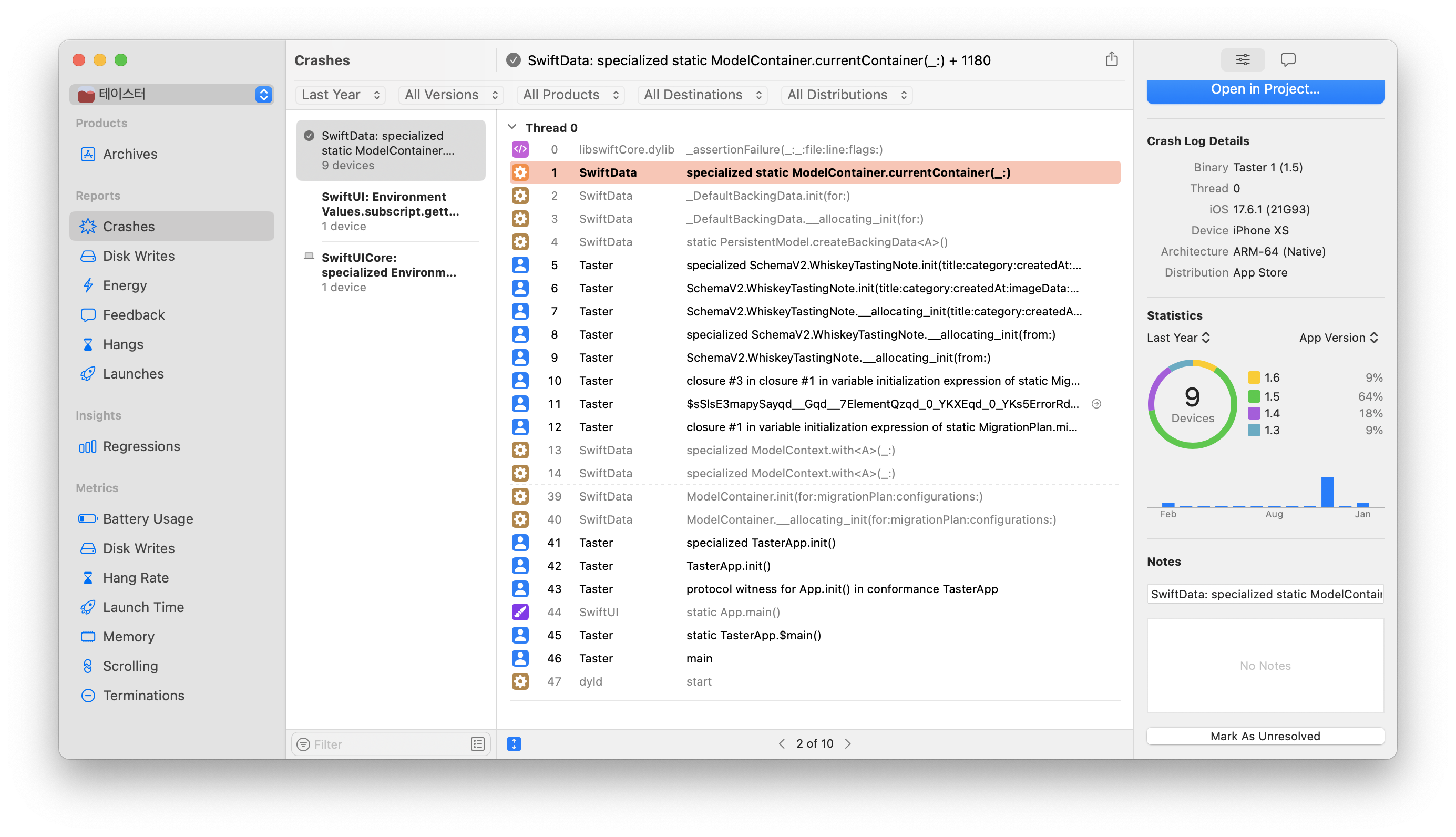
Task: Open the Feedback report
Action: (x=171, y=314)
